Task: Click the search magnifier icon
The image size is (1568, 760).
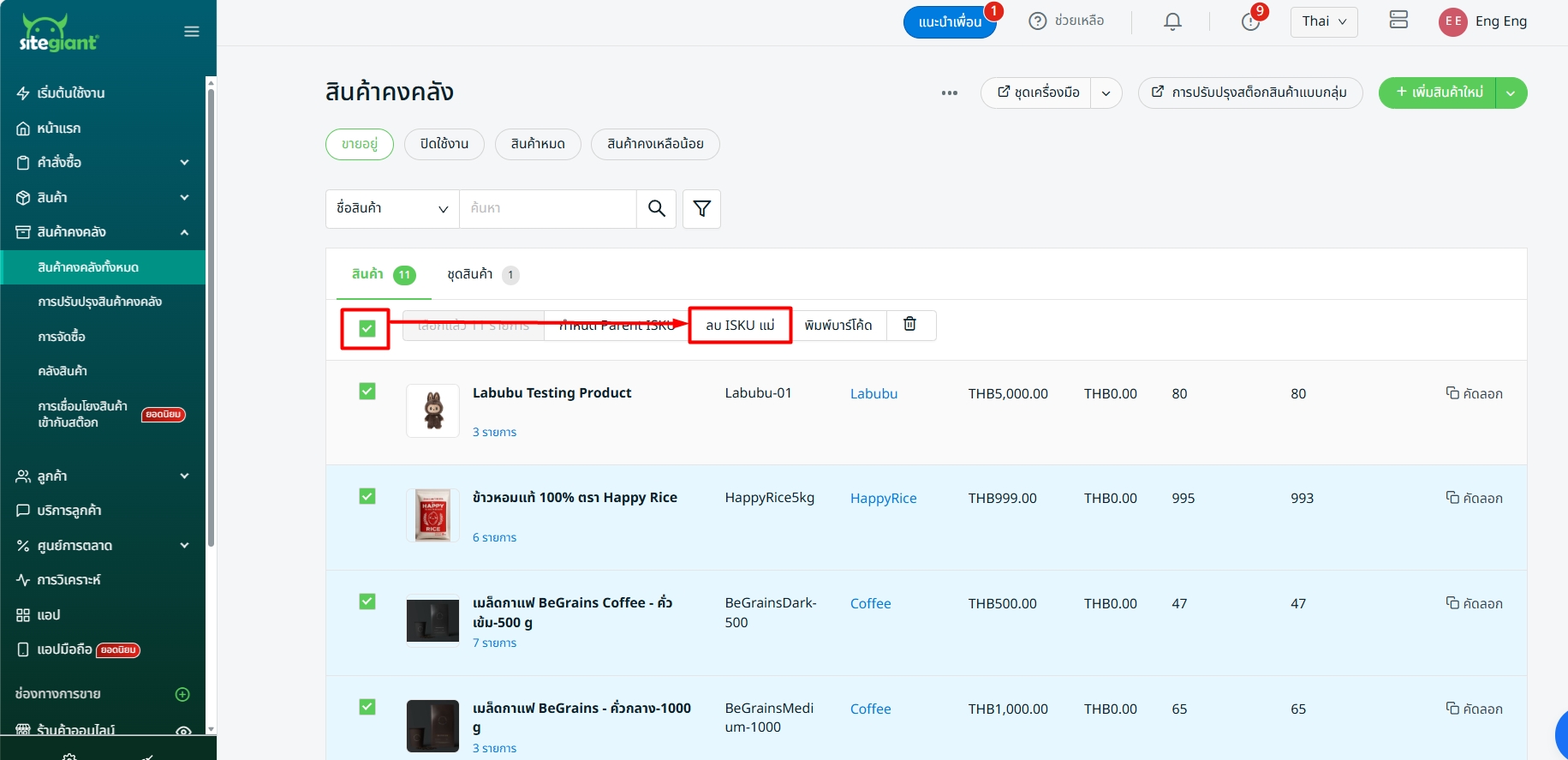Action: click(x=656, y=208)
